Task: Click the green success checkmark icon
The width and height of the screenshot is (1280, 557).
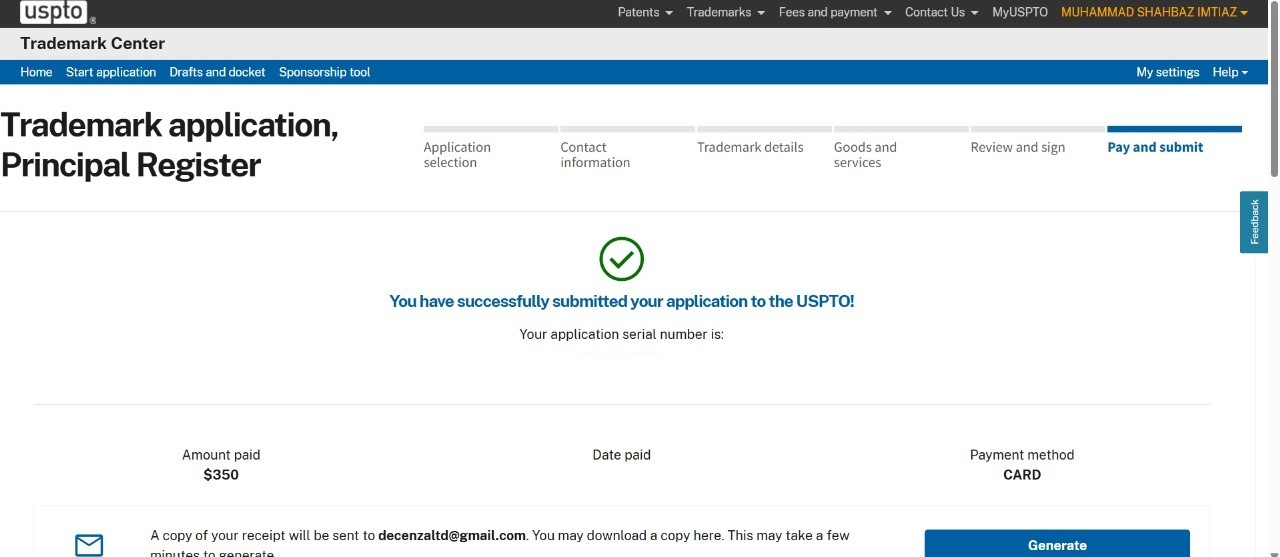Action: [621, 259]
